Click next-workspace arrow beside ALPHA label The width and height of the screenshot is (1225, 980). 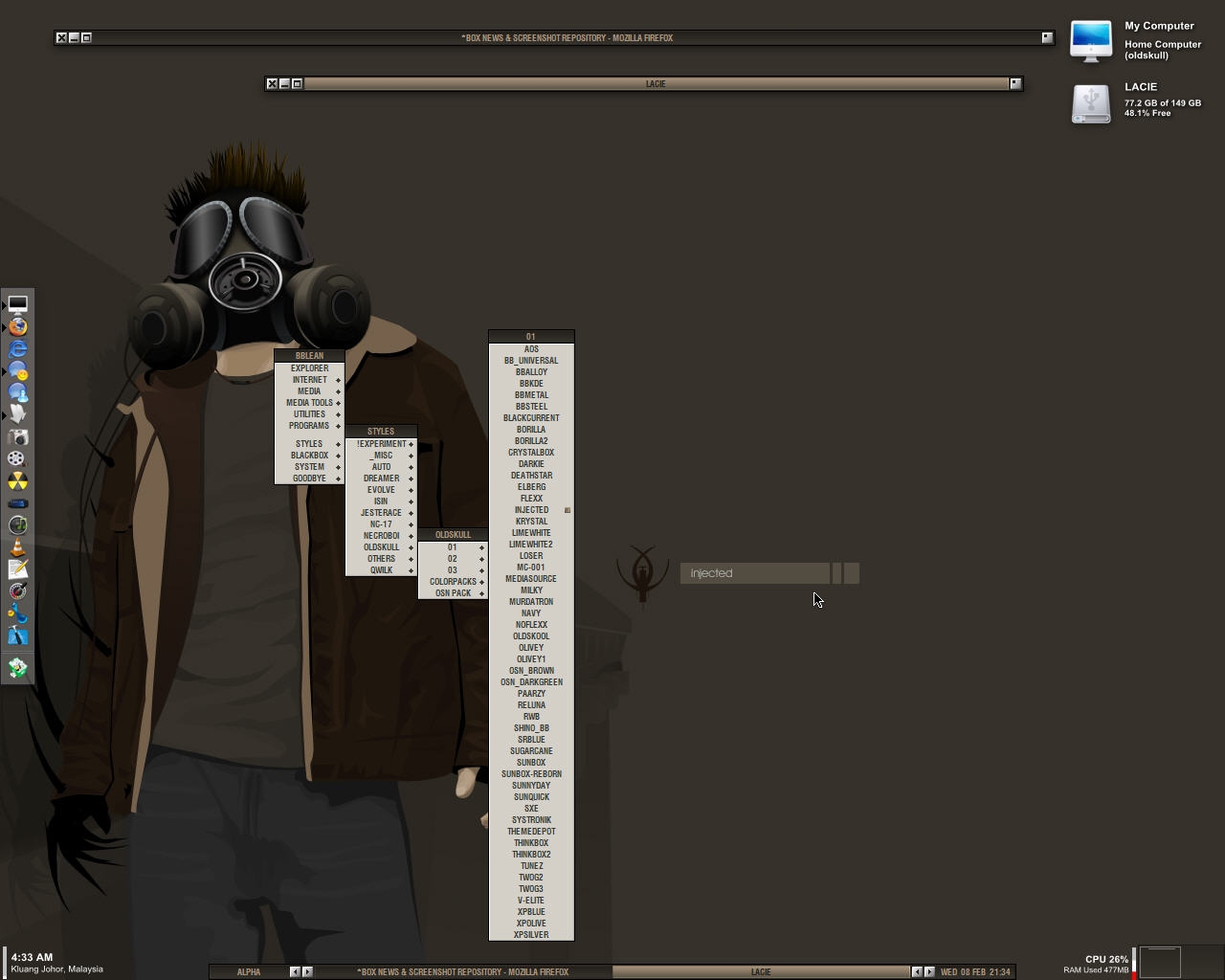tap(307, 972)
